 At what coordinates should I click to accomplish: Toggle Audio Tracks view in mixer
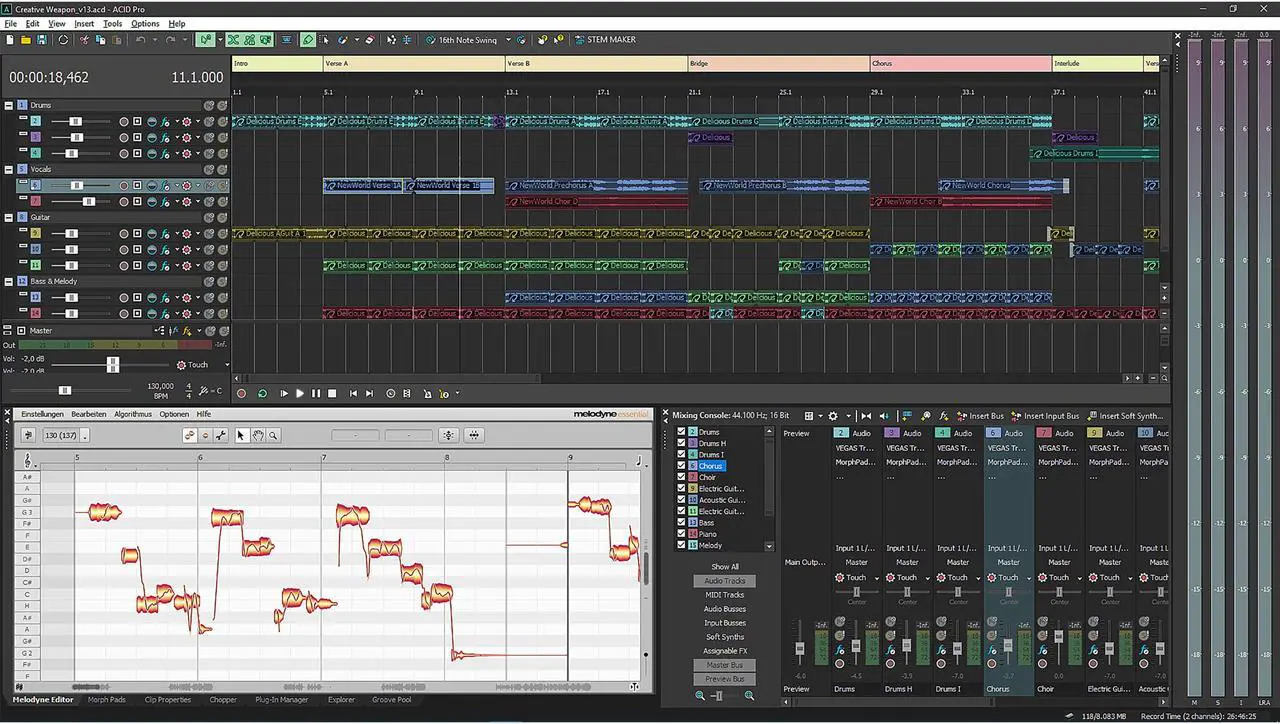tap(725, 581)
